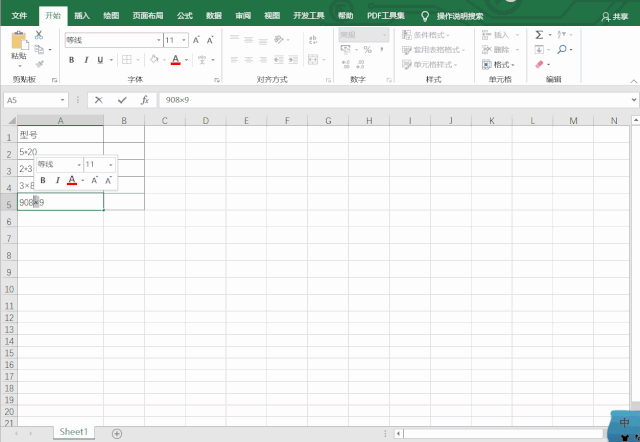The image size is (640, 442).
Task: Toggle Italic in the ribbon font group
Action: [86, 60]
